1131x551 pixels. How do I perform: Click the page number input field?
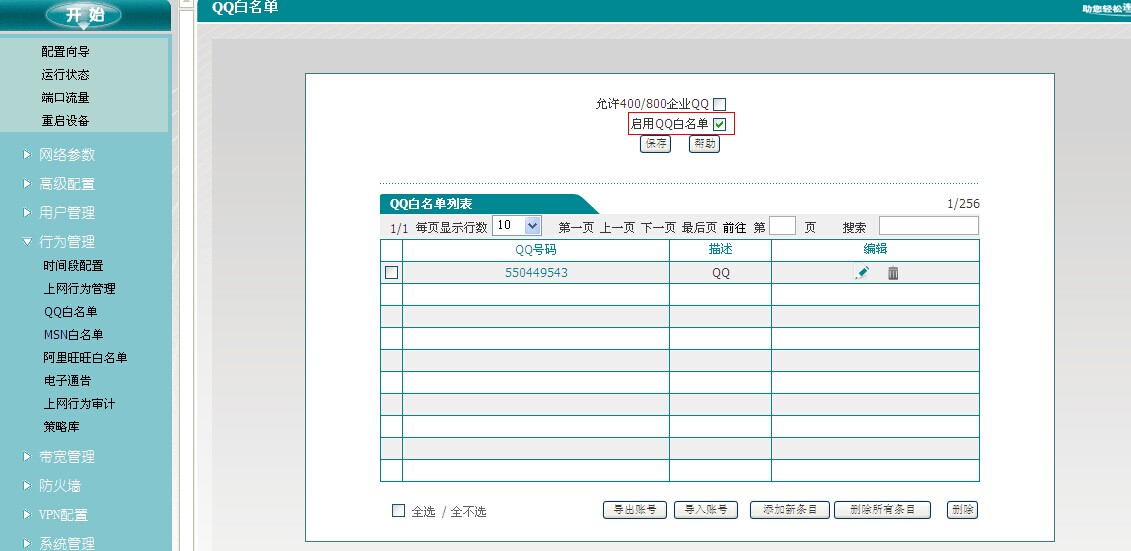(783, 226)
